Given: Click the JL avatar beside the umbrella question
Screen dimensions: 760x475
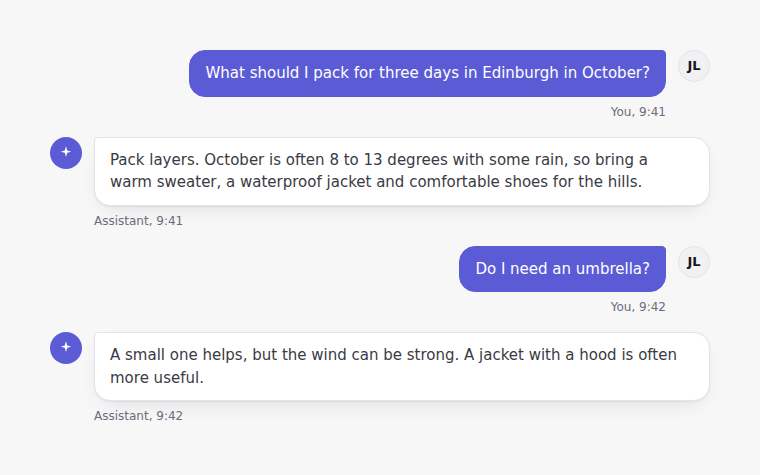Looking at the screenshot, I should (x=694, y=262).
